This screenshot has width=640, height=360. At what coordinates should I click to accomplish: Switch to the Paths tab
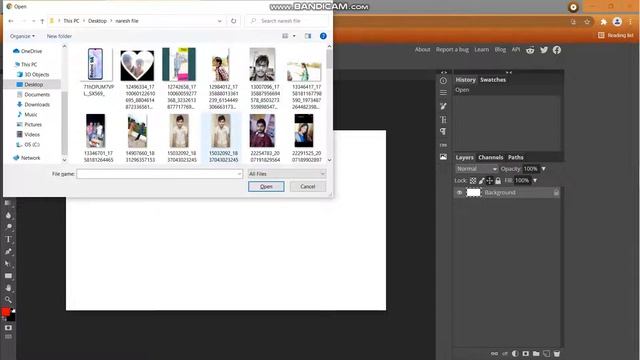pyautogui.click(x=516, y=158)
